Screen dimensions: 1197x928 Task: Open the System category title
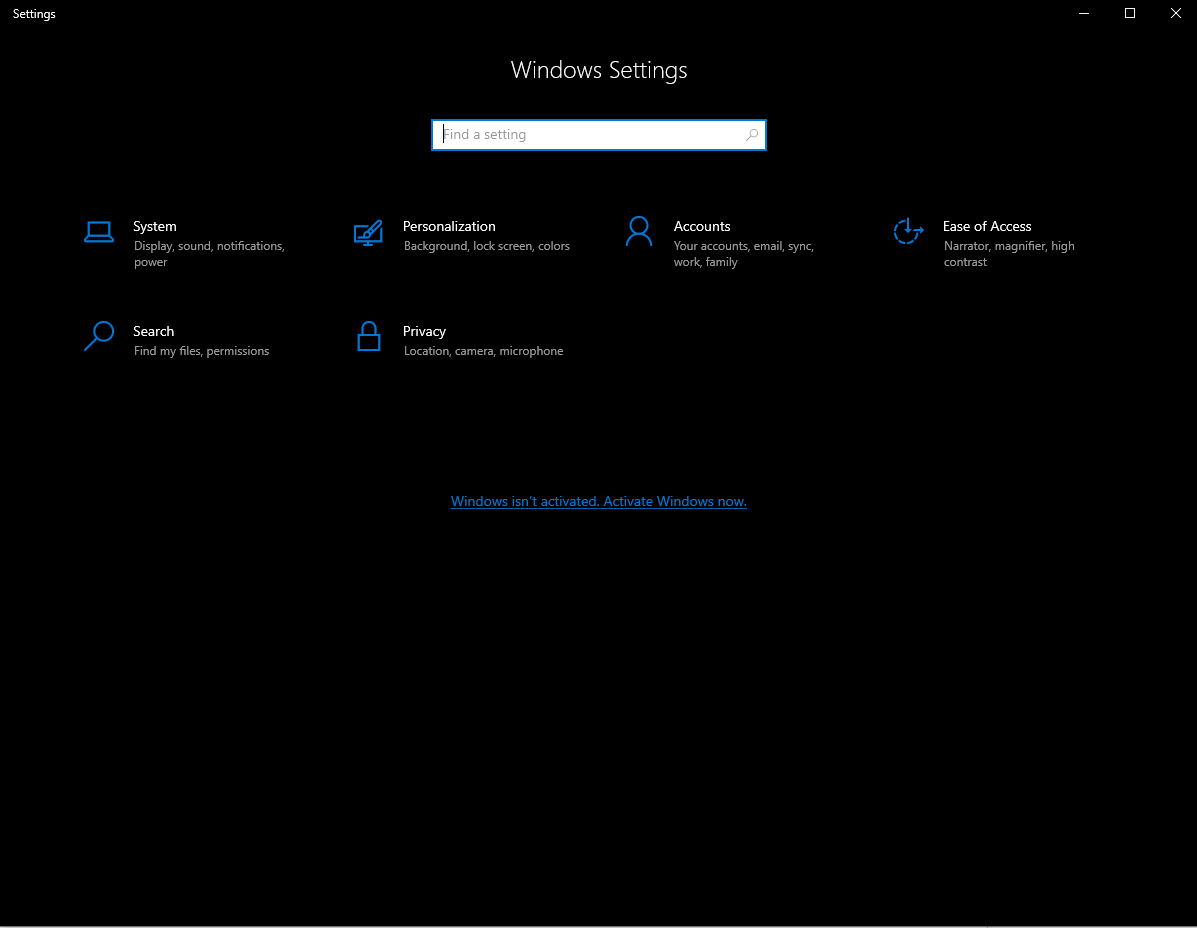(155, 227)
